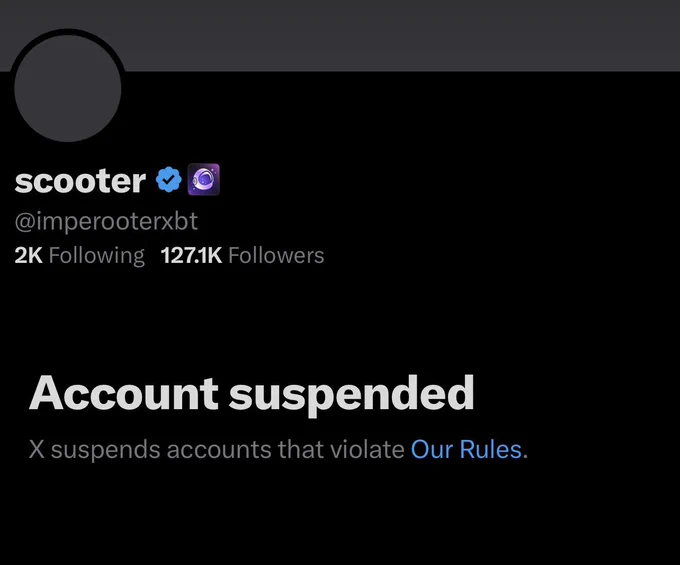Click the blue verified checkmark badge
Viewport: 680px width, 565px height.
169,180
